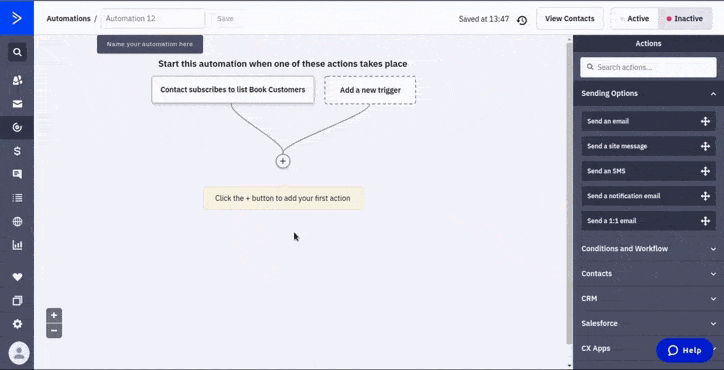
Task: Open the search icon in sidebar
Action: (x=17, y=52)
